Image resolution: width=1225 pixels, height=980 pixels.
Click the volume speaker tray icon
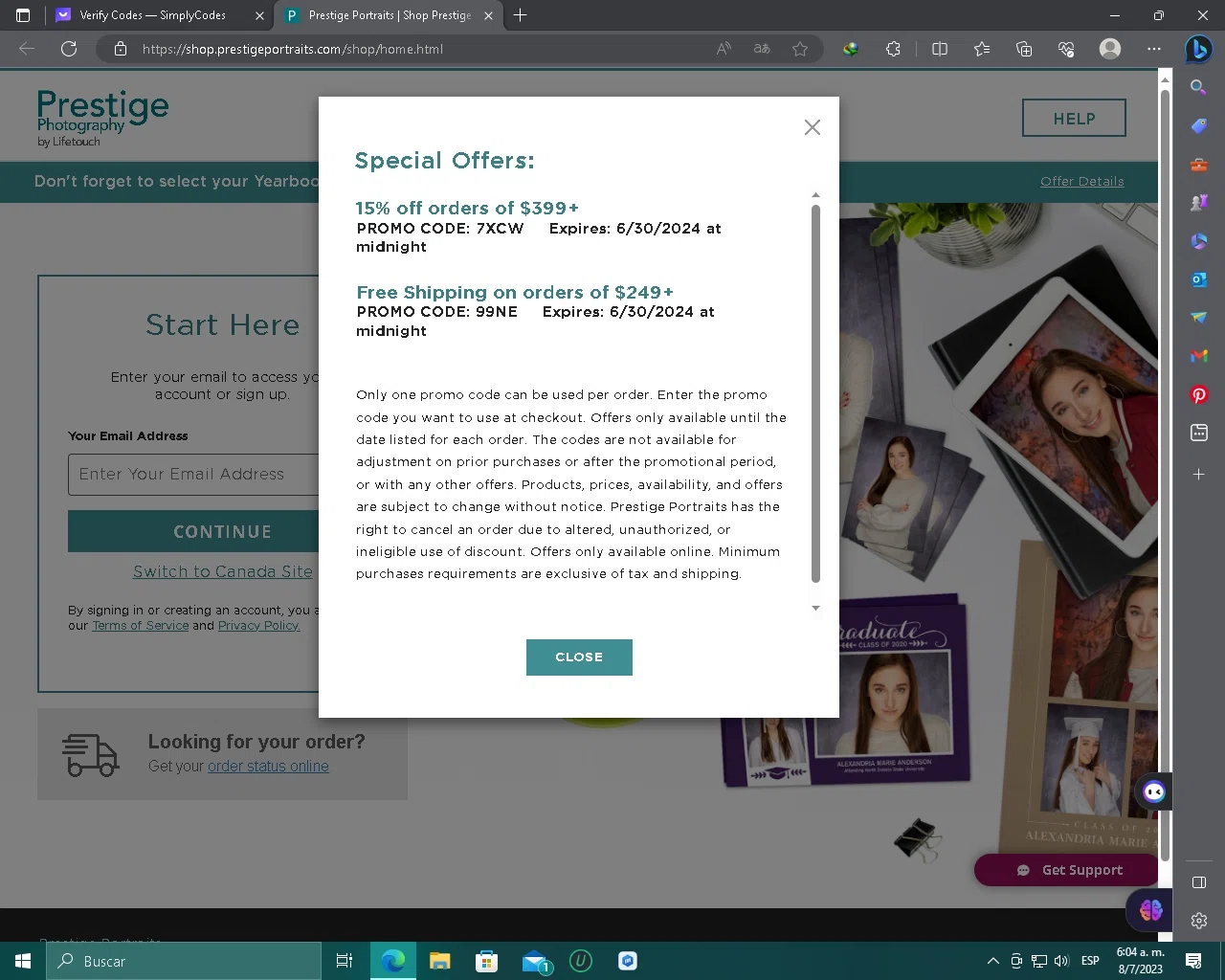1061,961
